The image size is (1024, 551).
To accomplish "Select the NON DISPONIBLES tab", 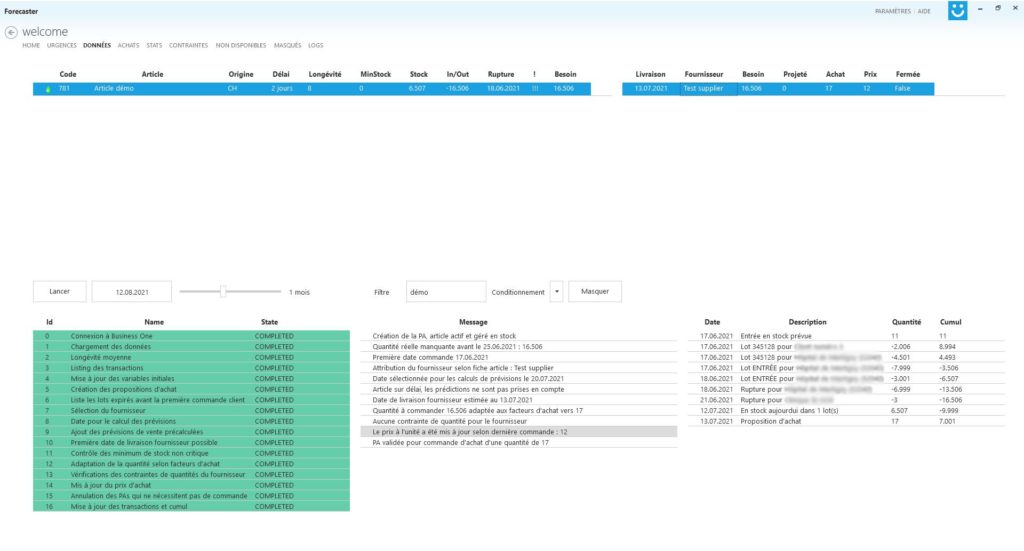I will coord(241,45).
